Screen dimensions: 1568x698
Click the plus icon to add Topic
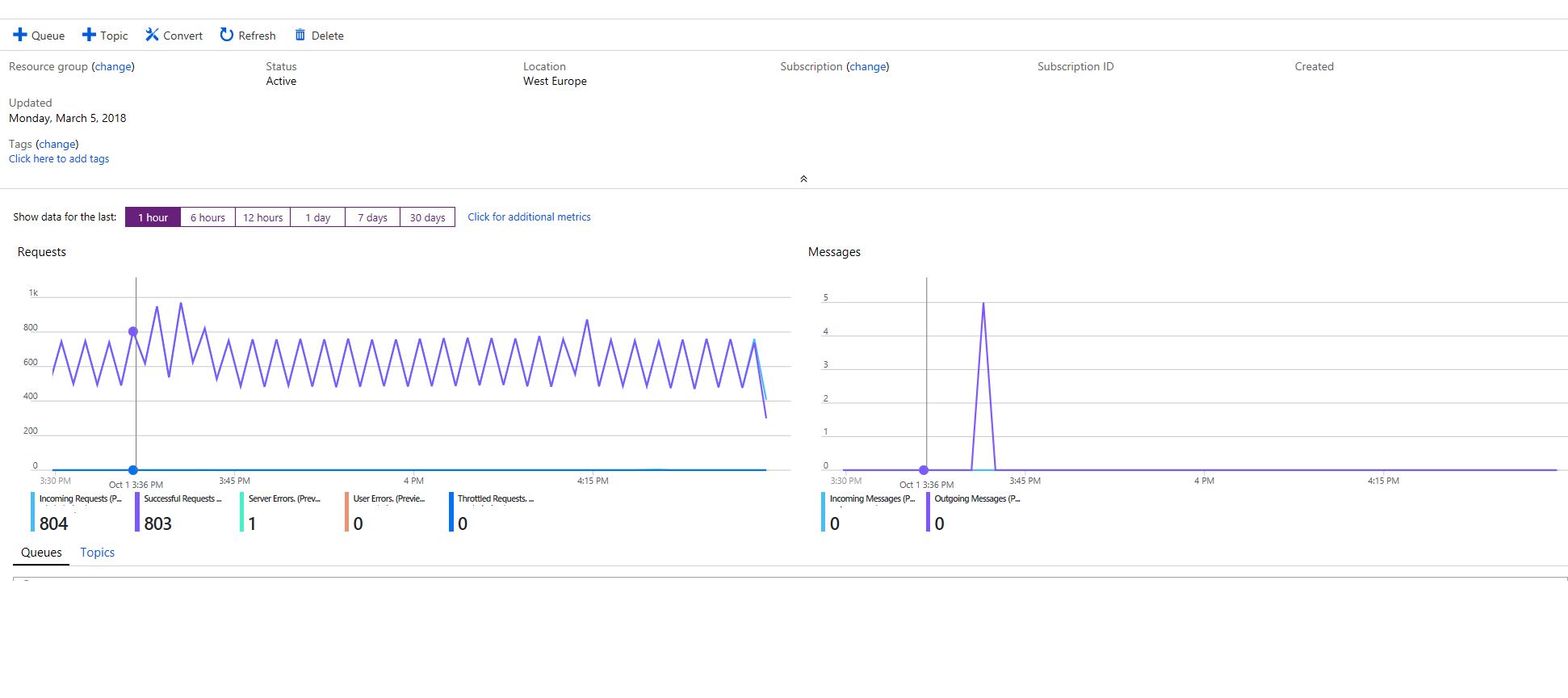[89, 35]
